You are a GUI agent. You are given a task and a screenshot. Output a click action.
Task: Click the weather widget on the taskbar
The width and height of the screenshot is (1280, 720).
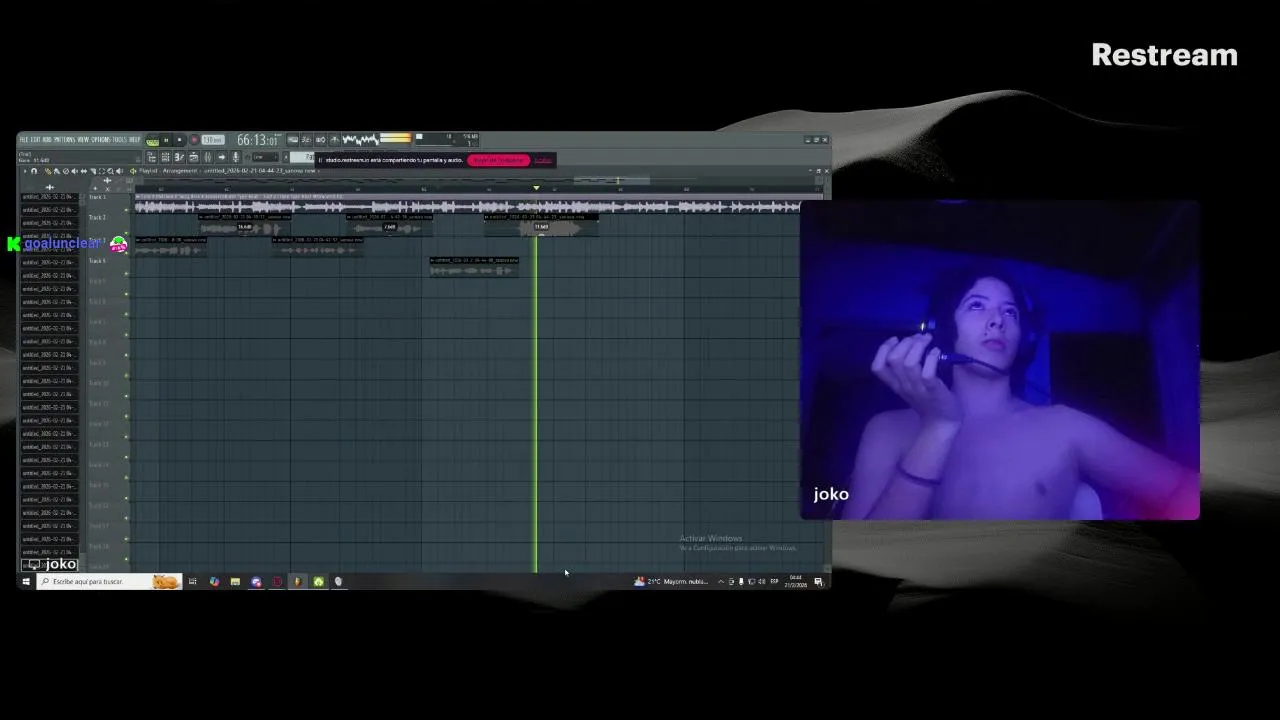point(672,581)
